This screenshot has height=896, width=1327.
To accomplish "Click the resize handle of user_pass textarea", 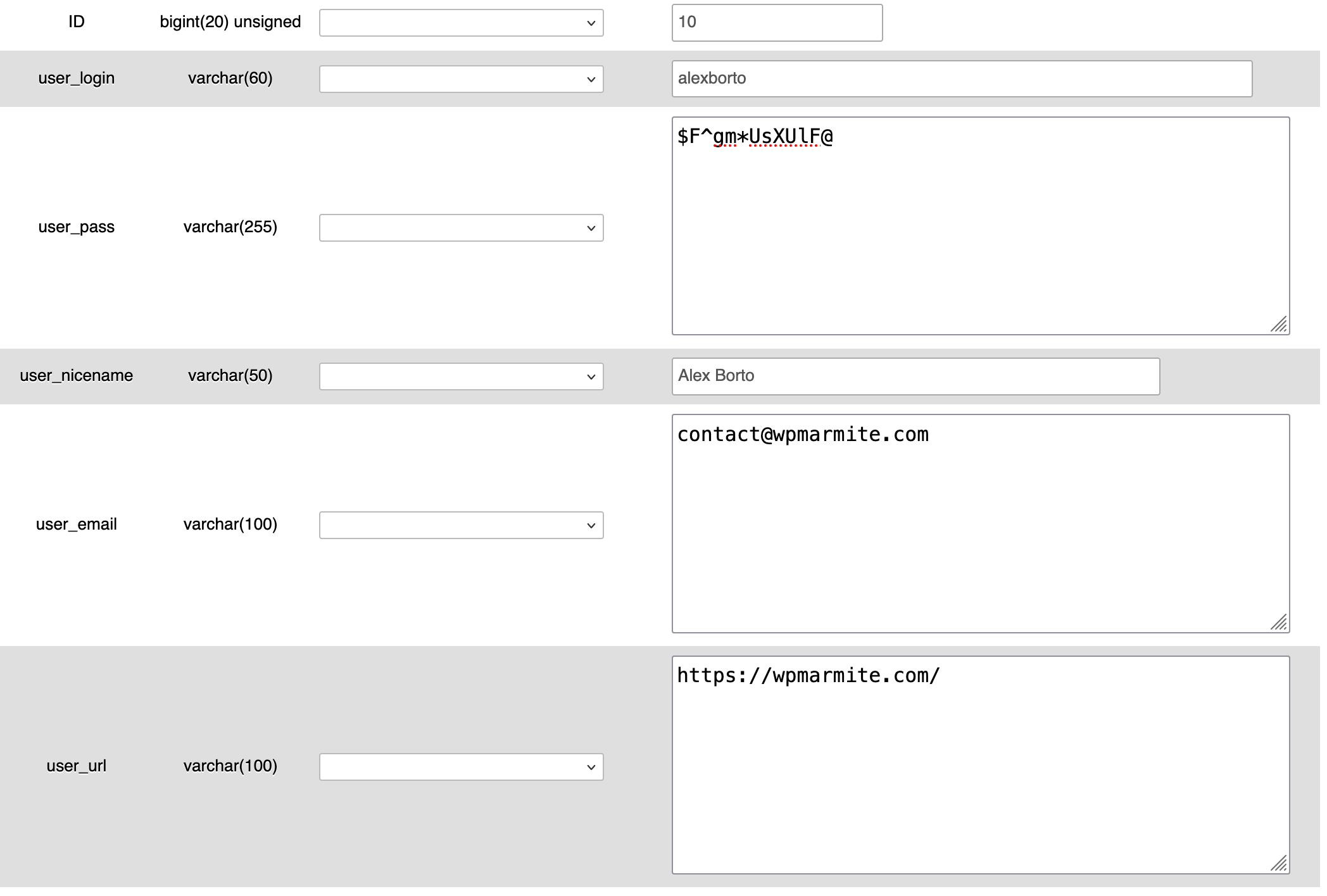I will [1280, 325].
